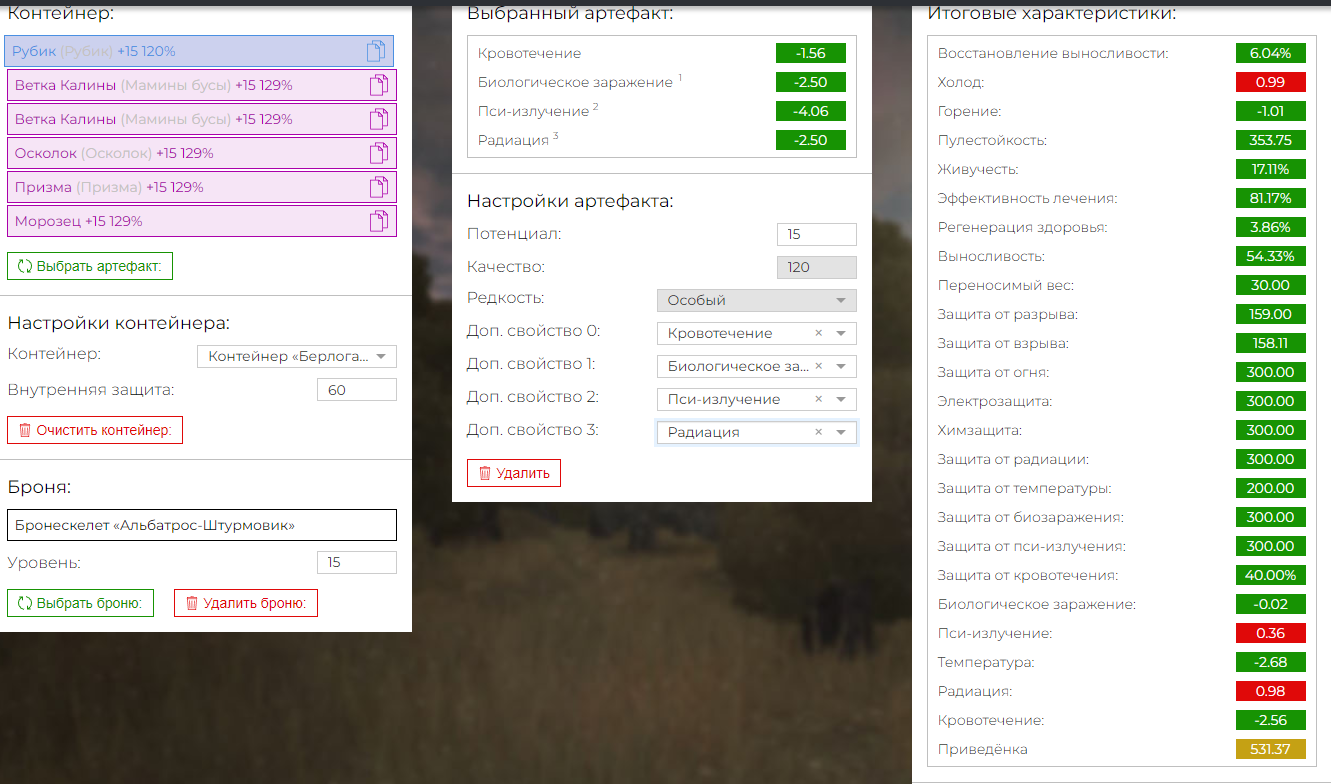The width and height of the screenshot is (1331, 784).
Task: Click copy icon on Осколок row
Action: pos(379,153)
